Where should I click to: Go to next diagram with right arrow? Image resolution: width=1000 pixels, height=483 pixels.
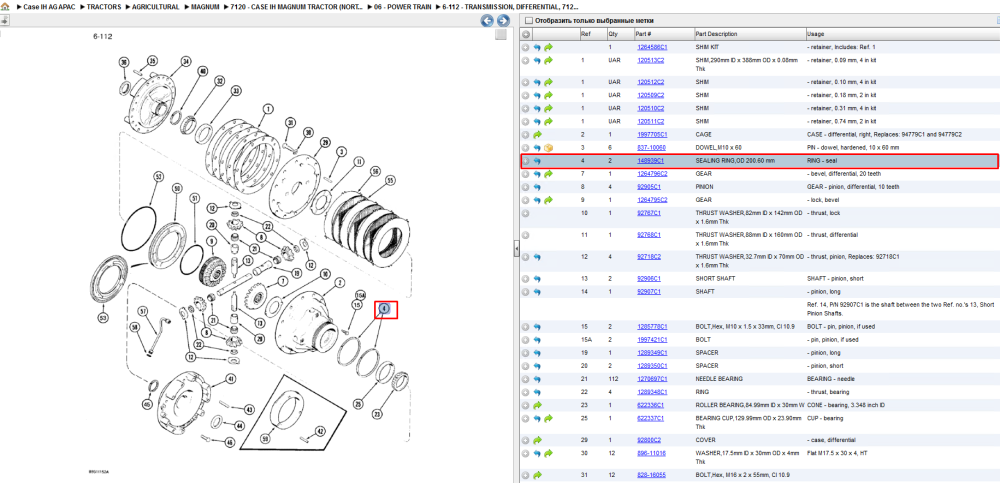pyautogui.click(x=503, y=20)
